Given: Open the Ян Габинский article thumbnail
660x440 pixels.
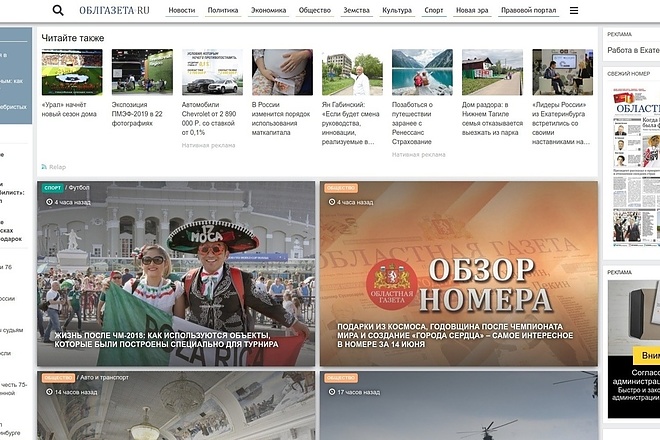Looking at the screenshot, I should pyautogui.click(x=352, y=72).
